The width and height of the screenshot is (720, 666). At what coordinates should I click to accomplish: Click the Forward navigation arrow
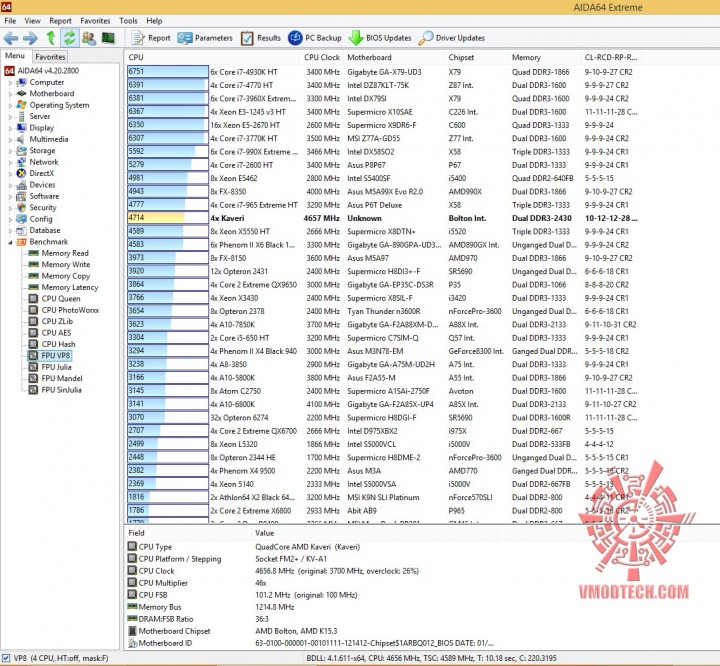(x=30, y=38)
